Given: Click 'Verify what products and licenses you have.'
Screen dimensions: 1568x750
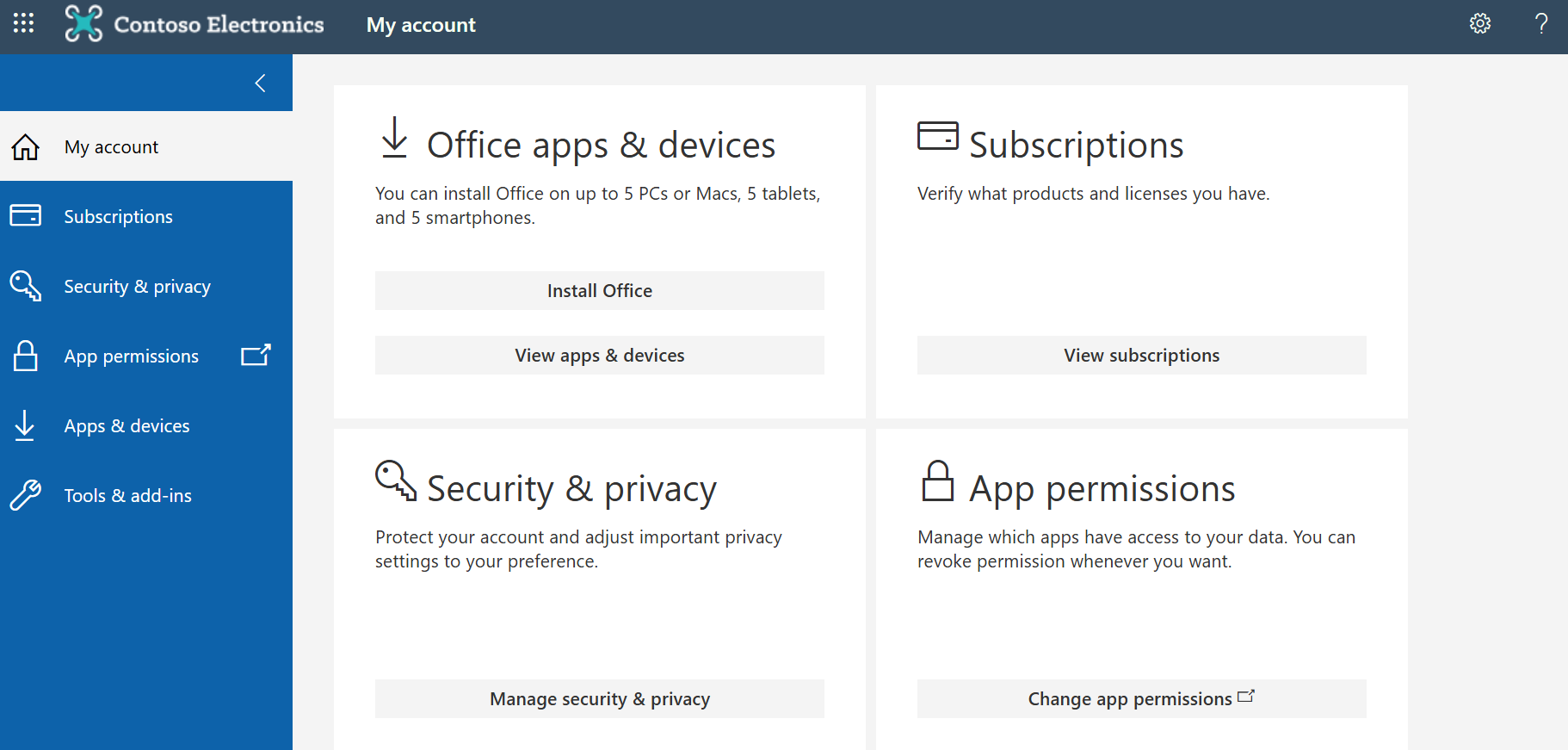Looking at the screenshot, I should pyautogui.click(x=1094, y=194).
